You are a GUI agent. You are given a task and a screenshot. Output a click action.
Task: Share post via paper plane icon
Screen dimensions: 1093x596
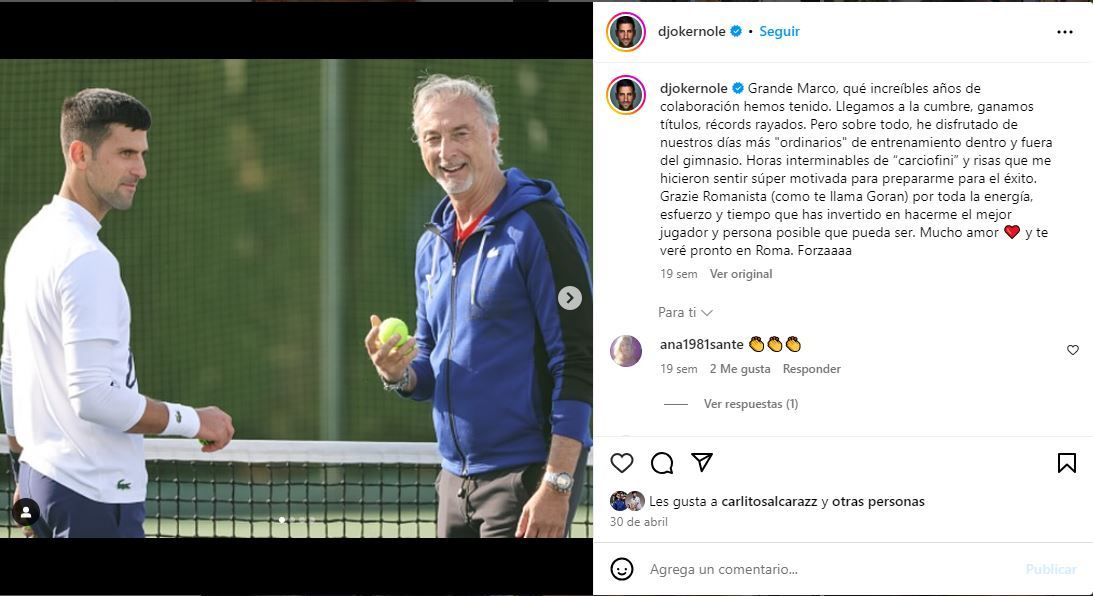pos(702,462)
